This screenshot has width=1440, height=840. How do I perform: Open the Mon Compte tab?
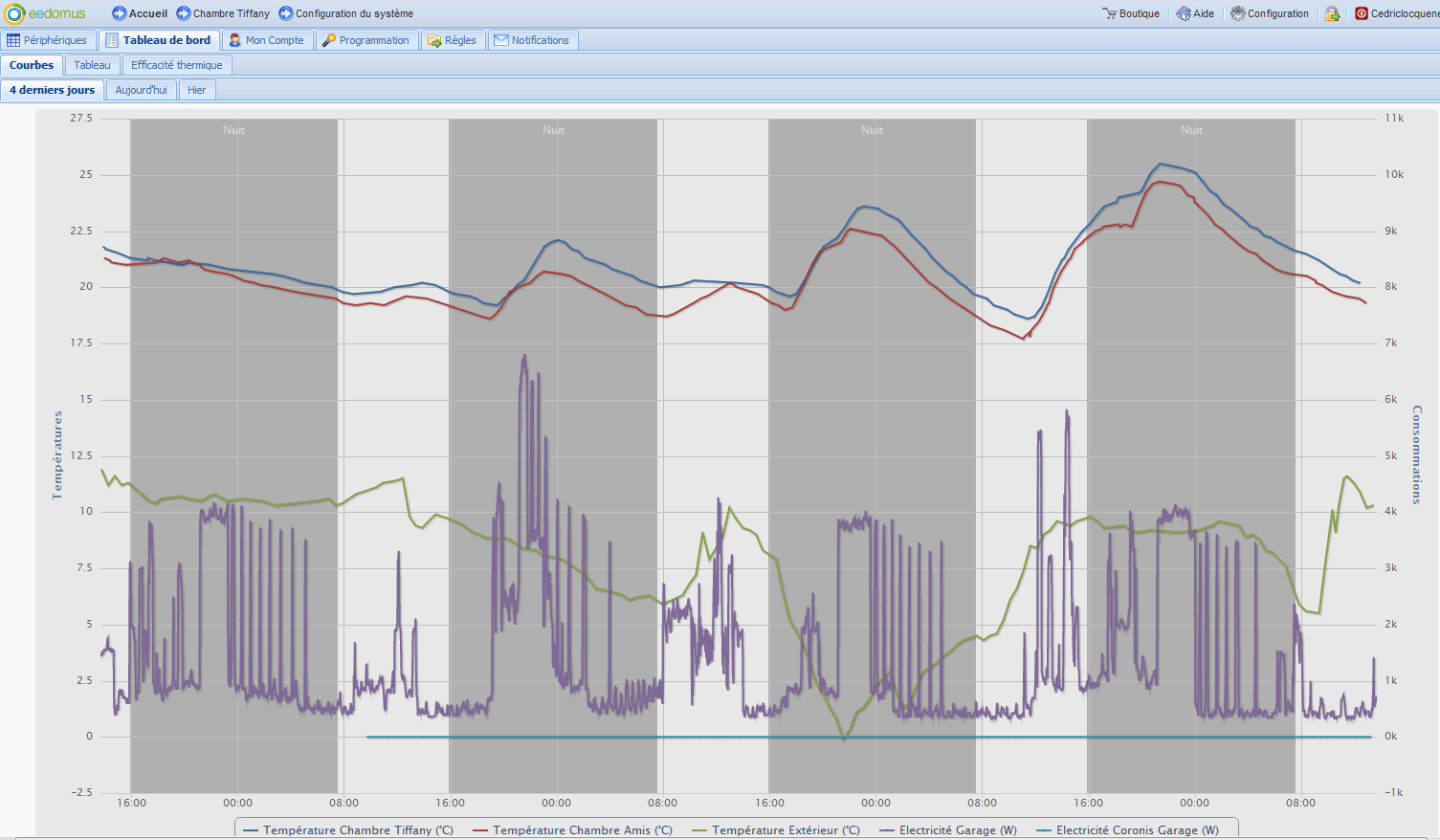(267, 40)
